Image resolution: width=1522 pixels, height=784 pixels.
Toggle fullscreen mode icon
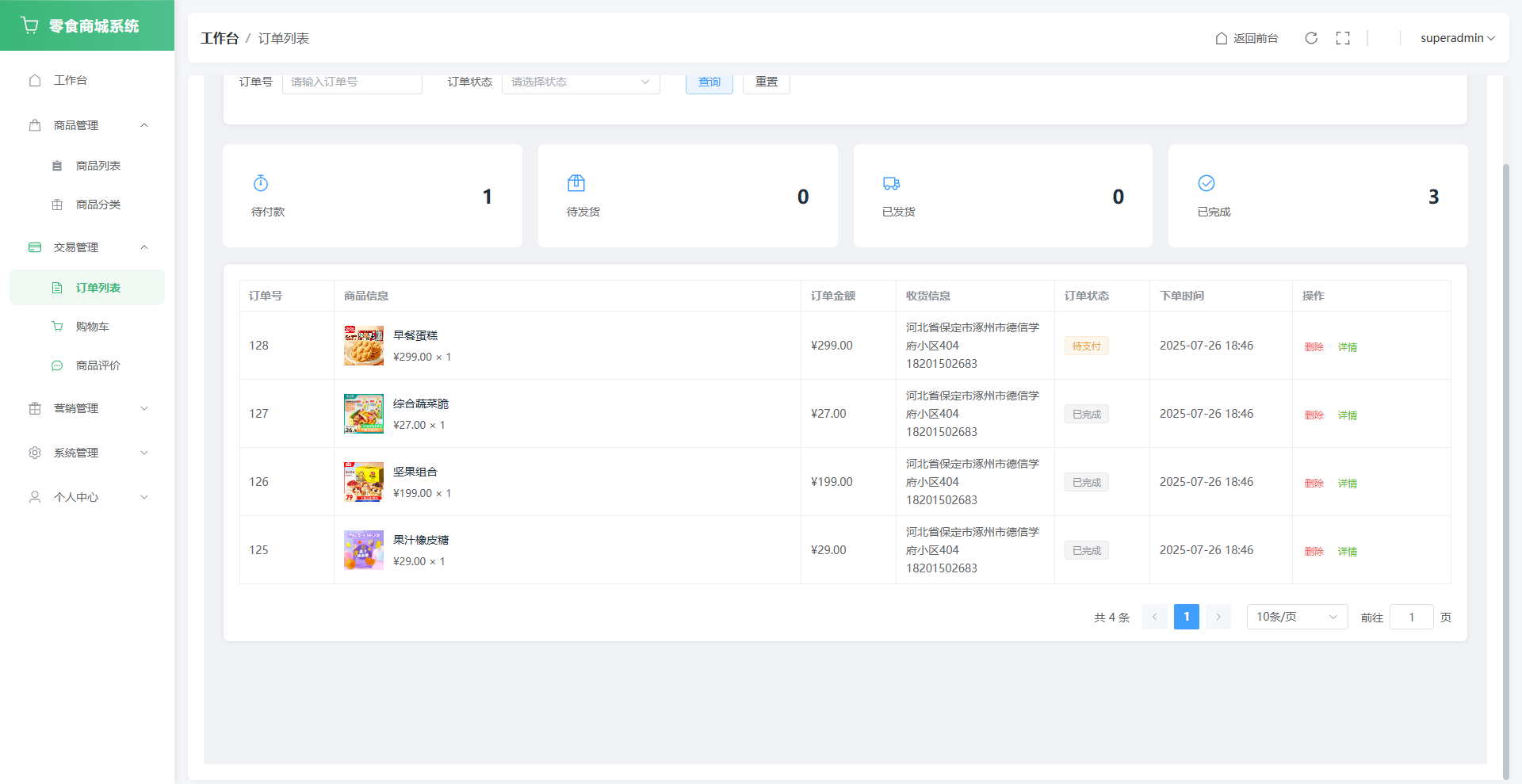[x=1343, y=38]
